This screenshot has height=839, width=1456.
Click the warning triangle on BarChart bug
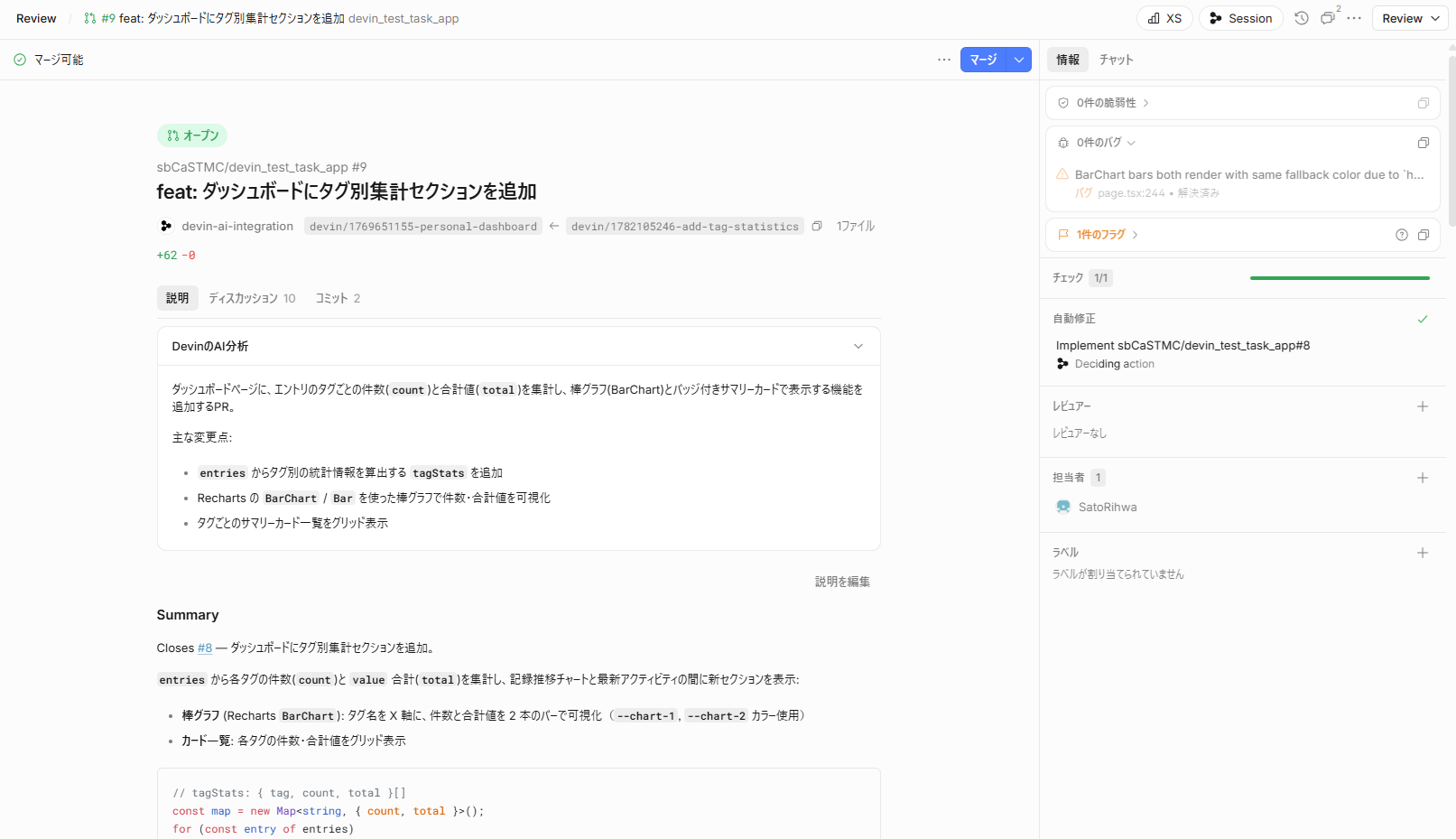pos(1062,174)
